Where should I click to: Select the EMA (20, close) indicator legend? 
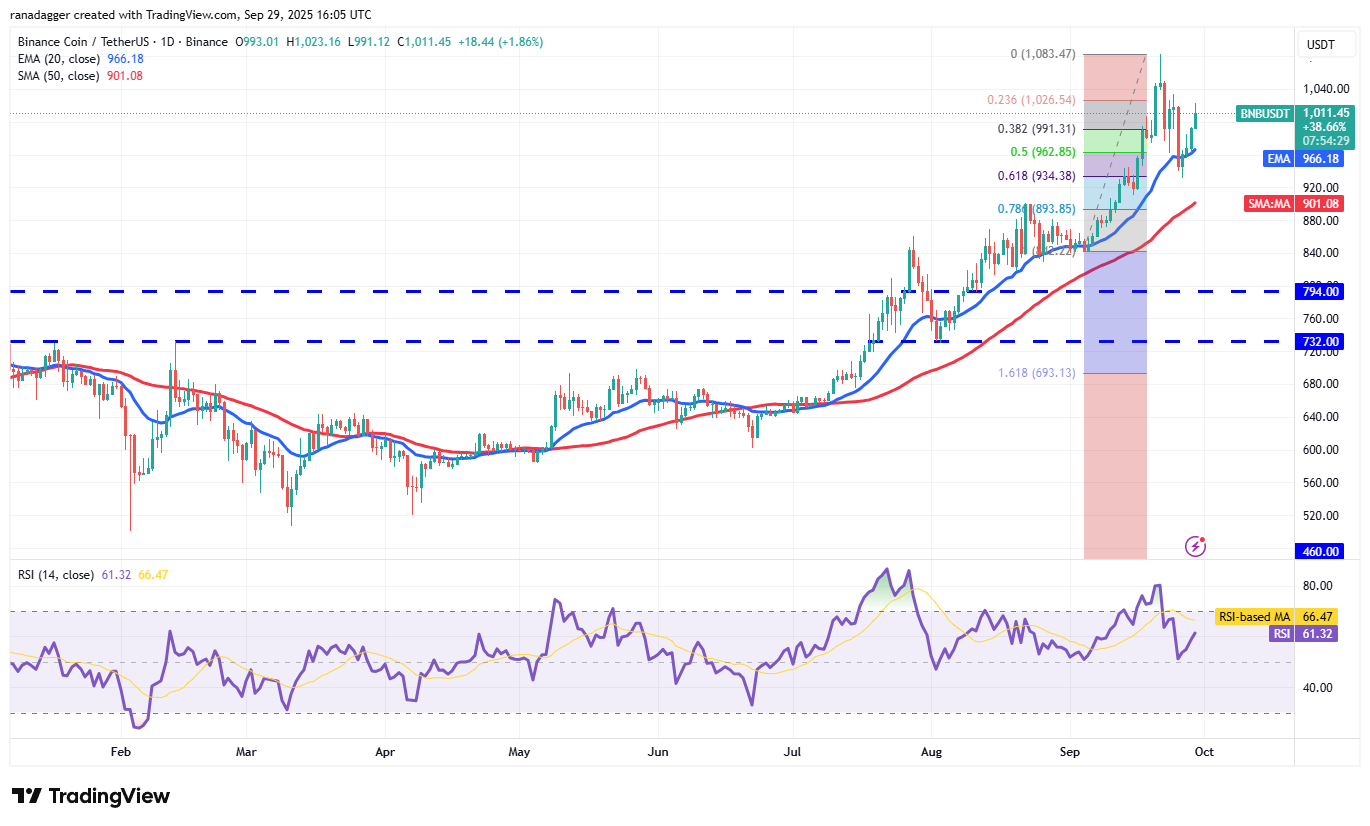(67, 59)
